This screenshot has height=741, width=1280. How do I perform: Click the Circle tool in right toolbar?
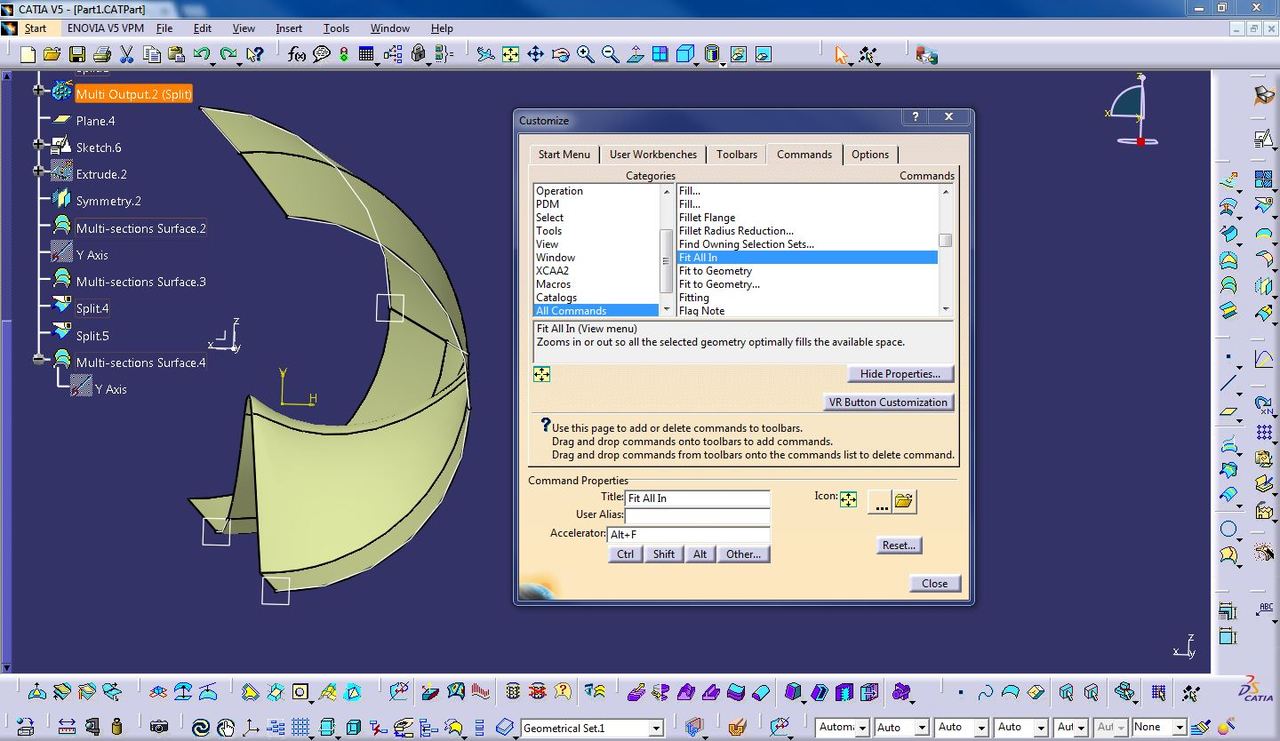1229,529
